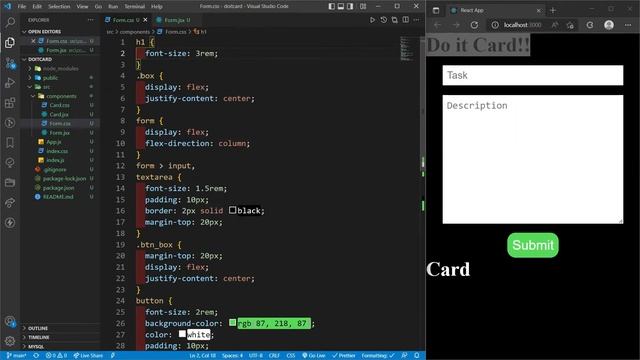Click the errors and warnings count in status bar
This screenshot has height=360, width=640.
tap(56, 356)
